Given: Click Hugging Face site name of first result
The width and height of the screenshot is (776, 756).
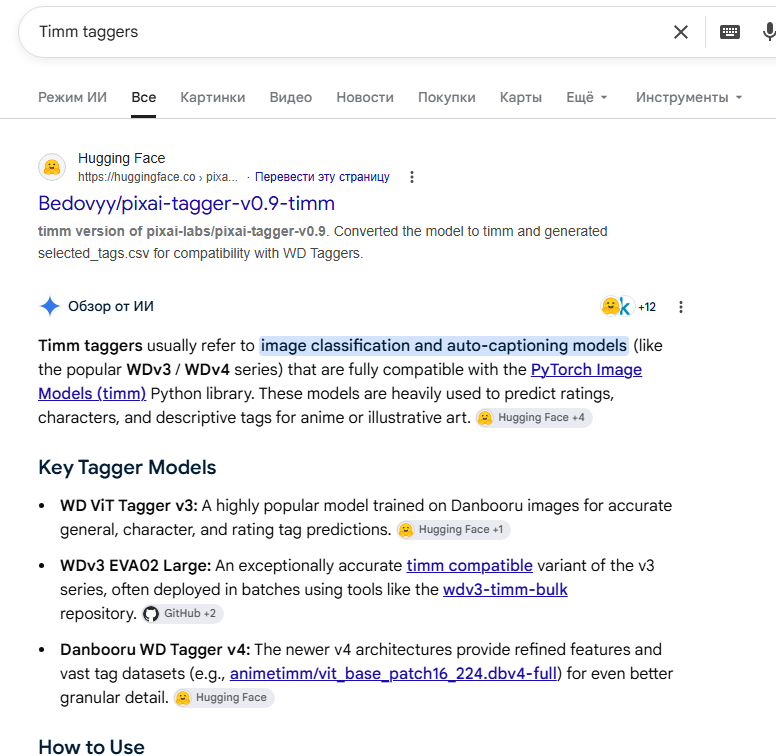Looking at the screenshot, I should click(122, 158).
